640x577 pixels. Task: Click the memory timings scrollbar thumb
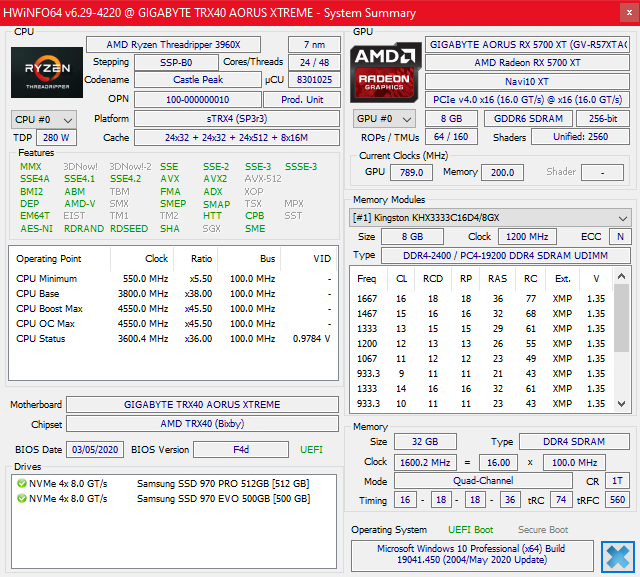pyautogui.click(x=622, y=318)
